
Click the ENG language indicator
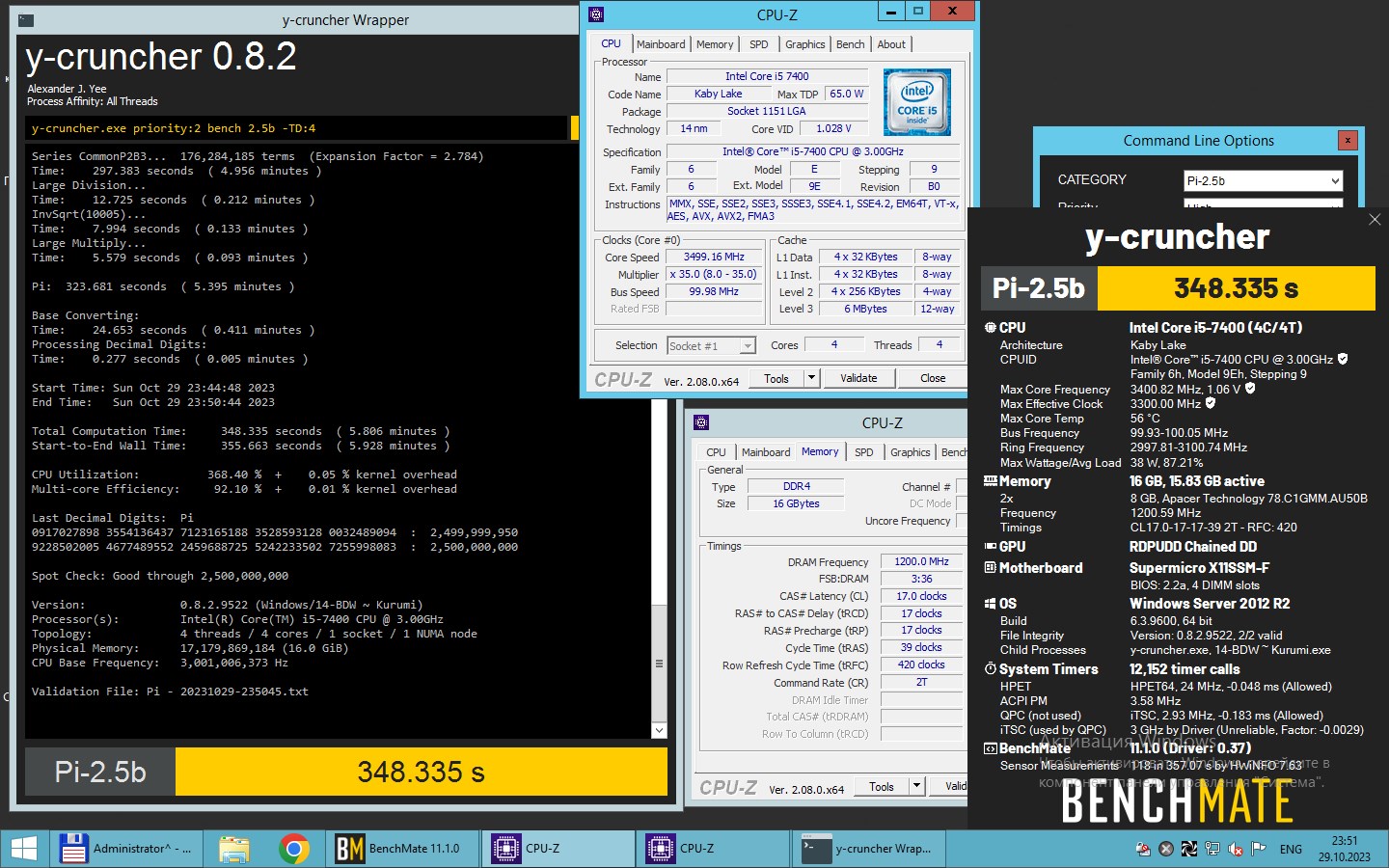[1291, 850]
